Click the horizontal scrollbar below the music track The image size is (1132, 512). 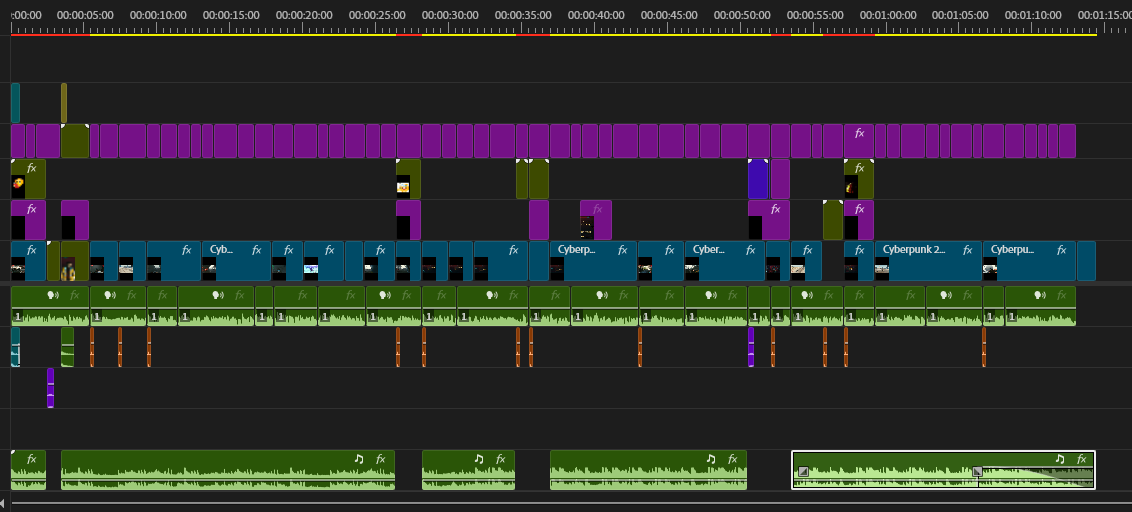(571, 503)
